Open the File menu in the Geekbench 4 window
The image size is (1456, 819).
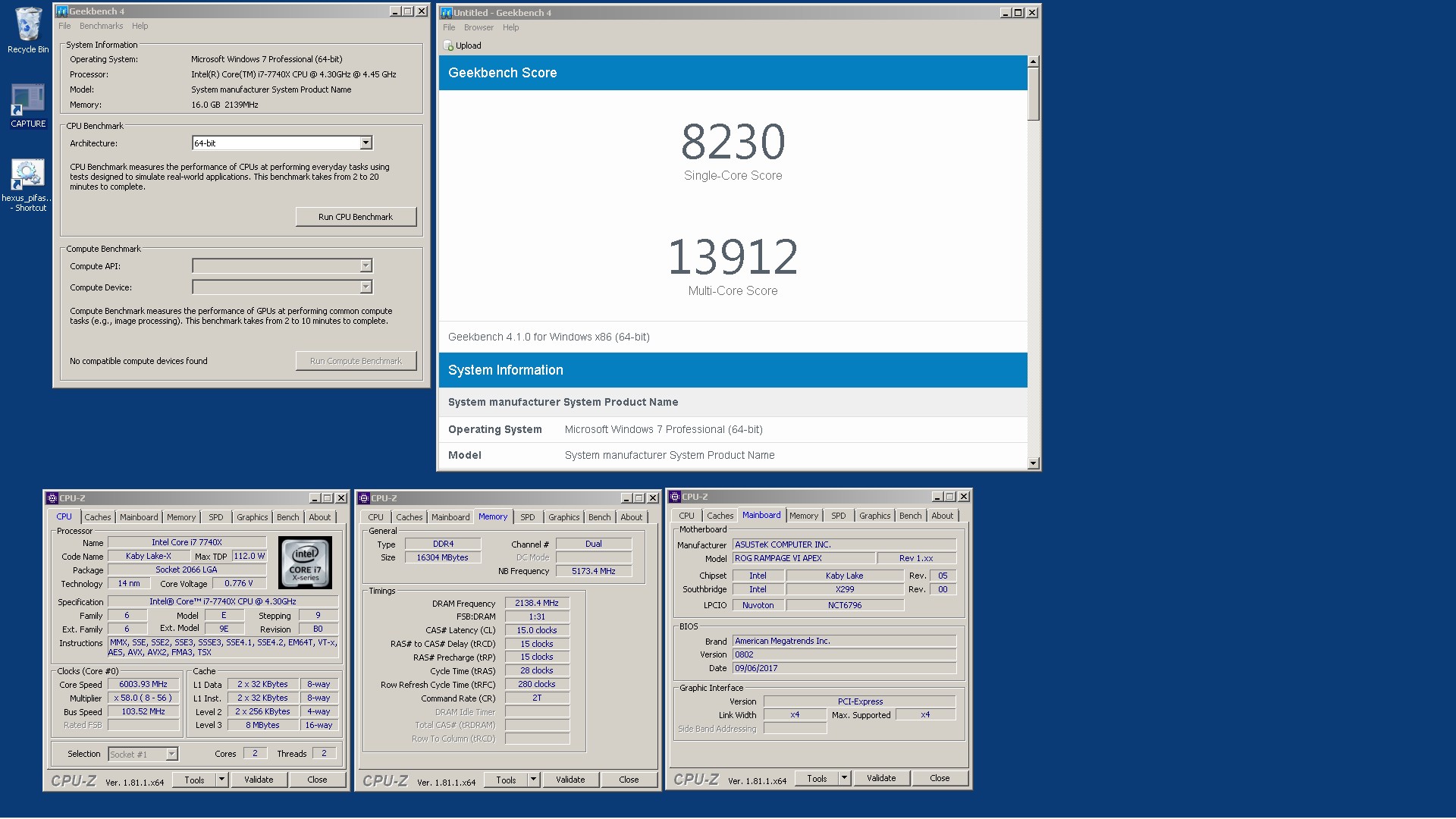[64, 26]
